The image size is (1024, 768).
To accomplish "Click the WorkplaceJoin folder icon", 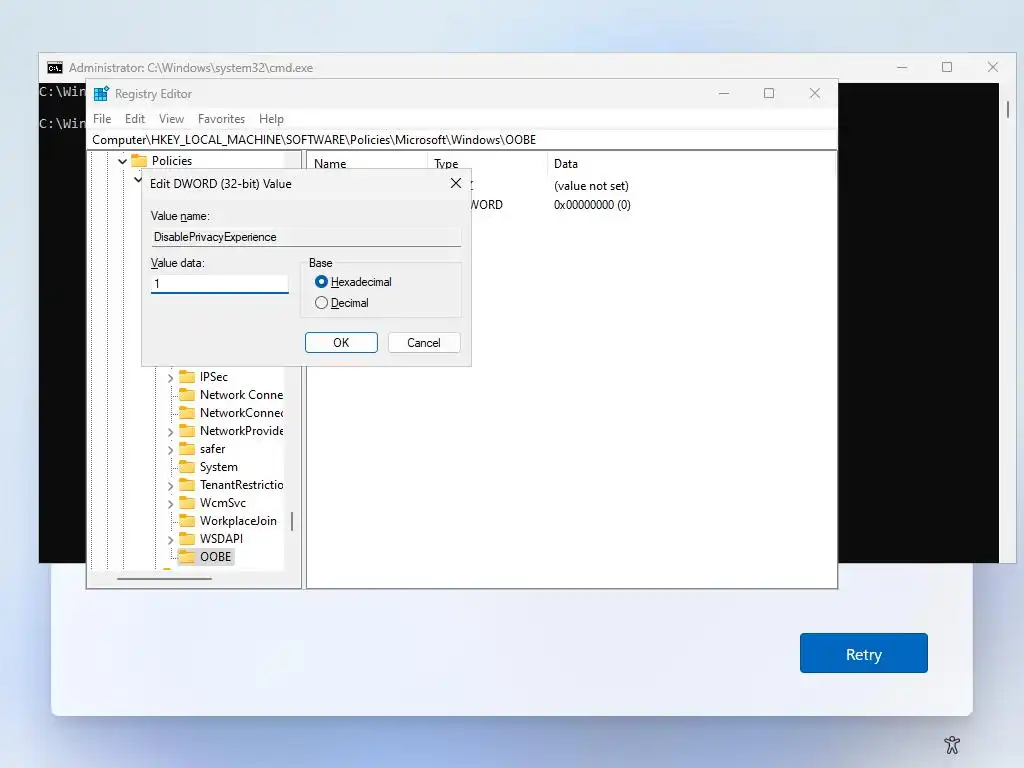I will click(x=187, y=520).
